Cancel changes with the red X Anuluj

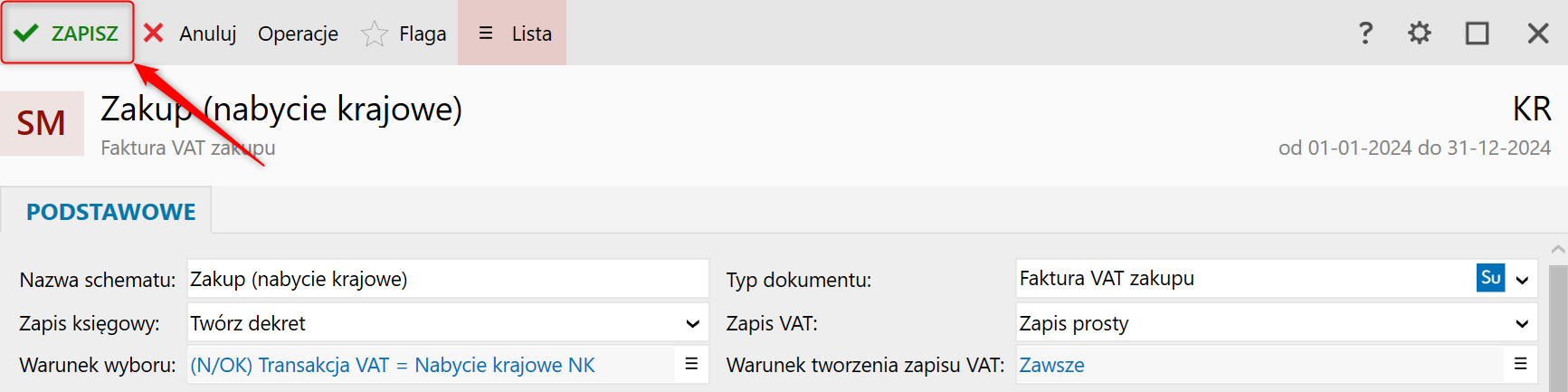pyautogui.click(x=190, y=33)
